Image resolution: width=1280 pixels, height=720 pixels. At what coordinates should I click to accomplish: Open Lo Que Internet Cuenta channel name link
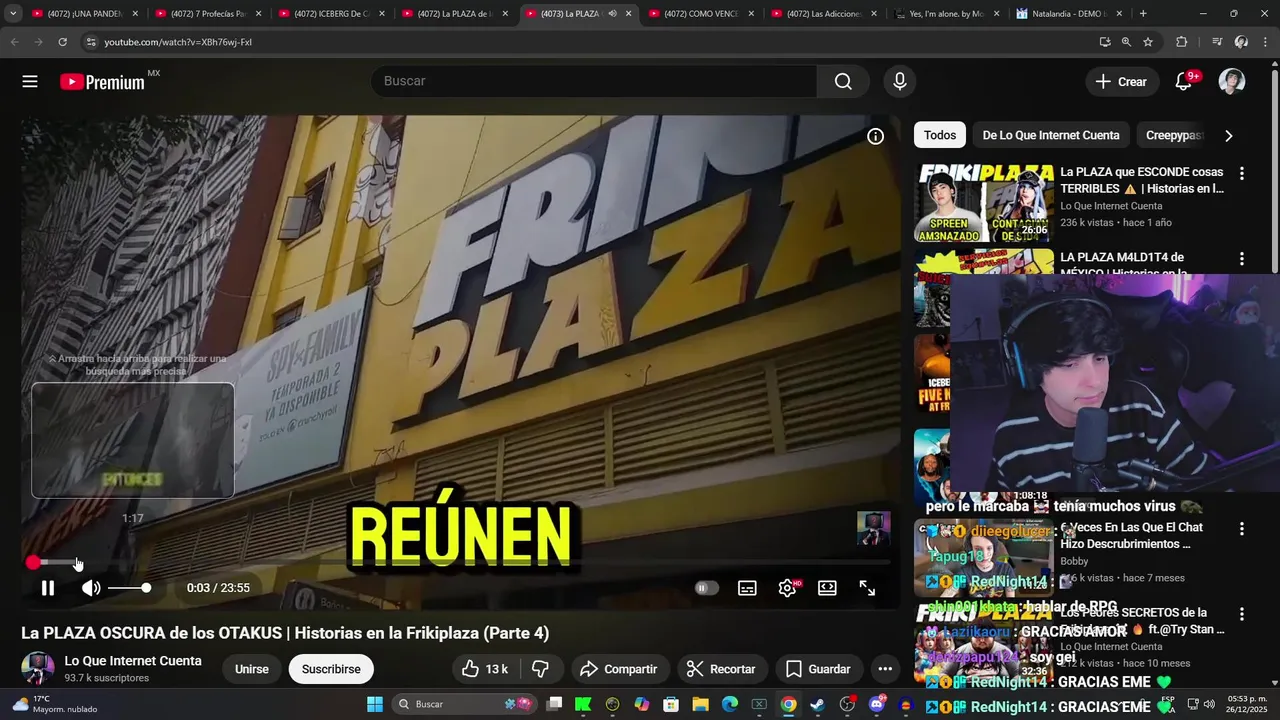[x=133, y=661]
